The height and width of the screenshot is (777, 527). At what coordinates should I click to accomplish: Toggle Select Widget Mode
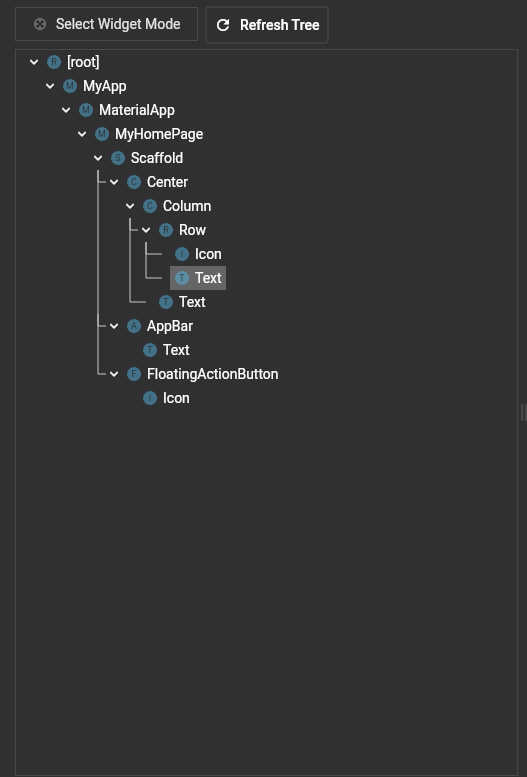(x=107, y=24)
